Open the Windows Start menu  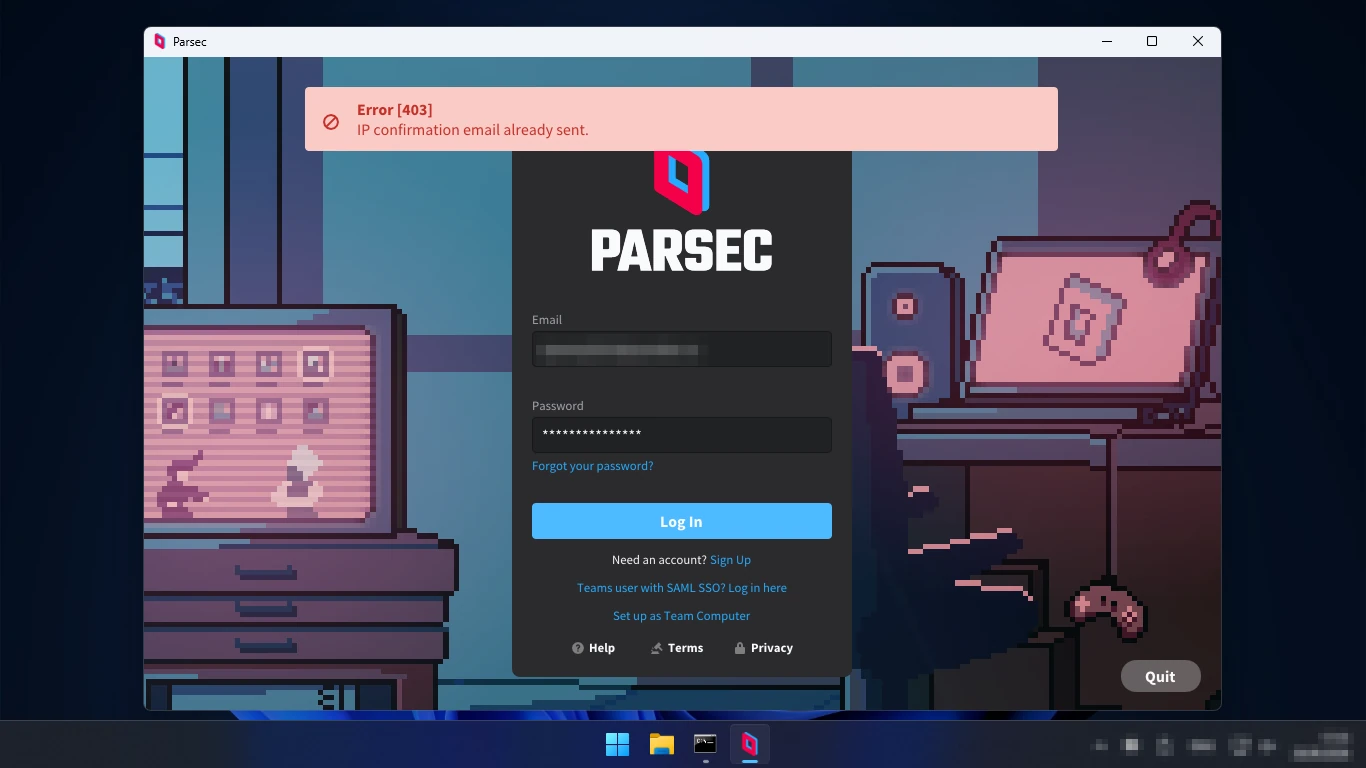click(x=617, y=744)
